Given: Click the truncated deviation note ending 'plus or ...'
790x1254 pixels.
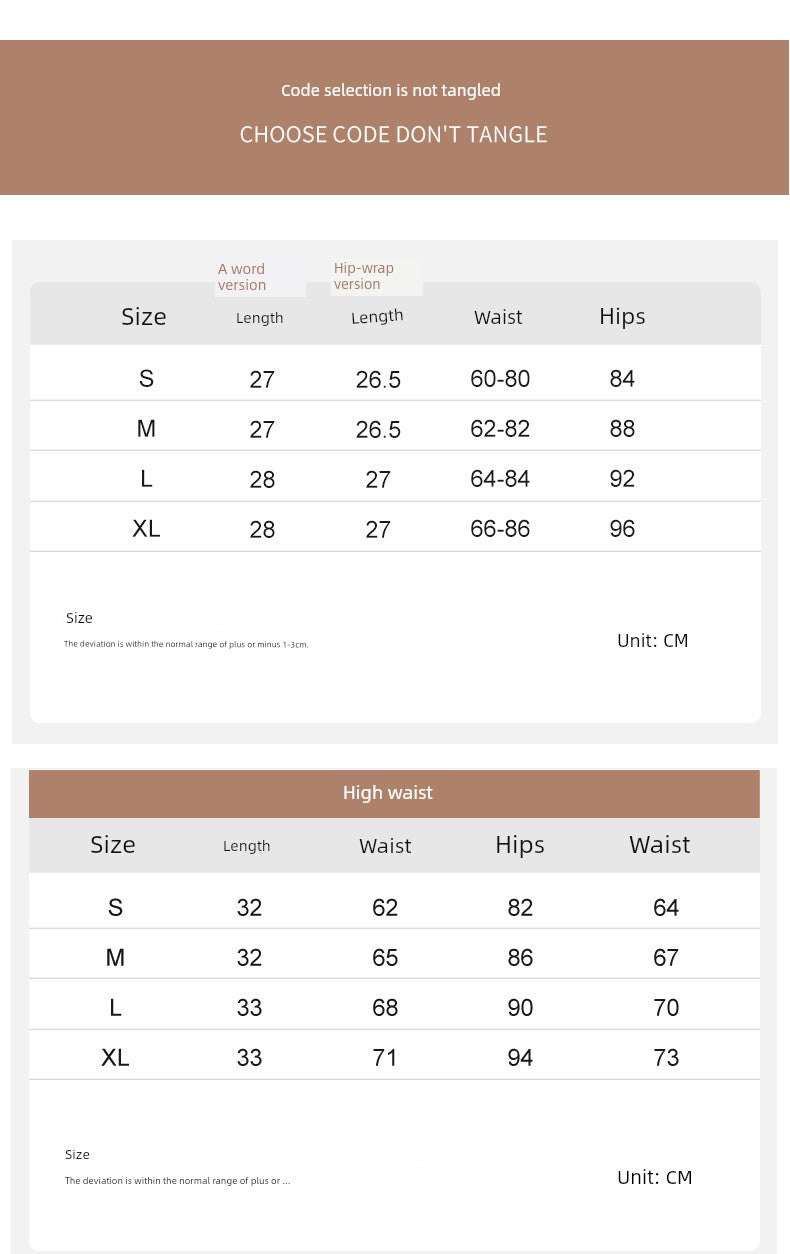Looking at the screenshot, I should pyautogui.click(x=178, y=1181).
